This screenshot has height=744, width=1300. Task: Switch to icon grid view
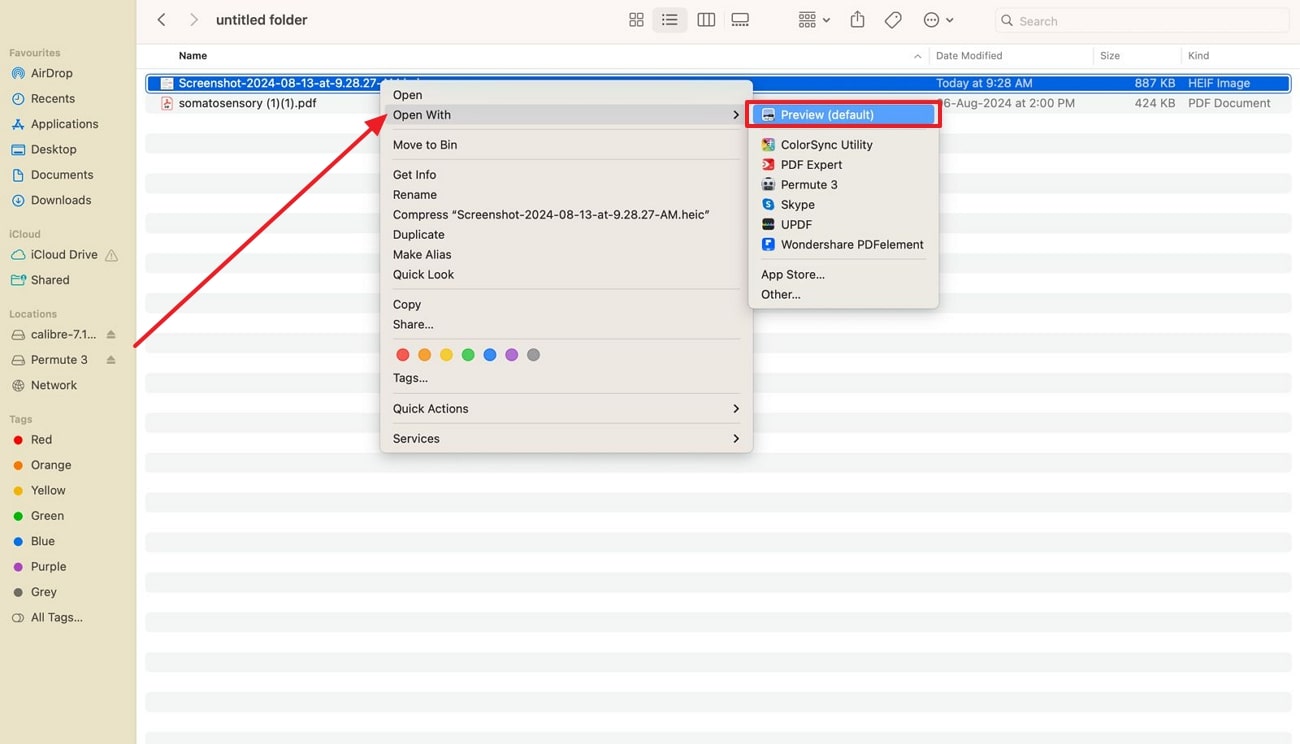point(636,20)
